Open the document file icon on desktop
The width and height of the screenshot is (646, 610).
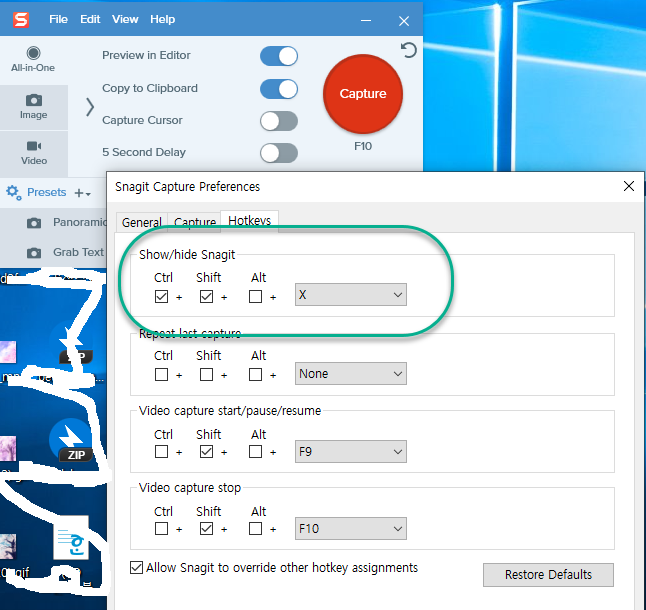coord(71,537)
